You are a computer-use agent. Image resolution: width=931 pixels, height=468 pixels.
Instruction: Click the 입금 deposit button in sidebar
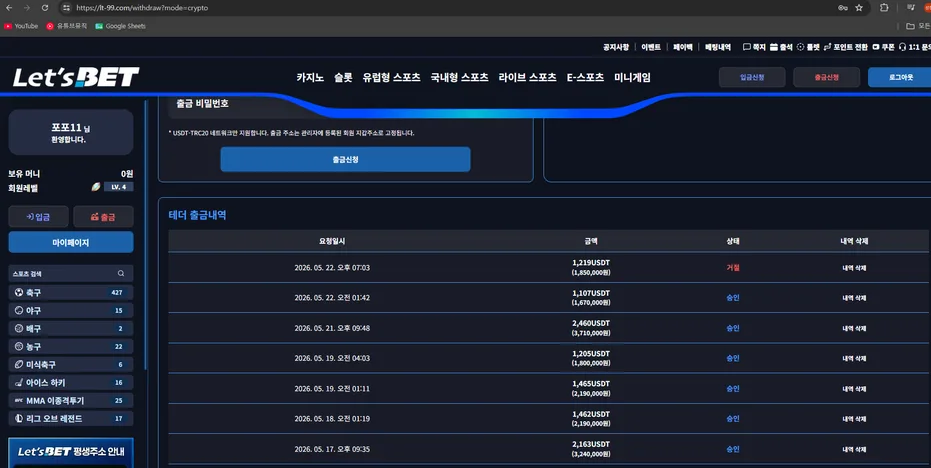pyautogui.click(x=39, y=217)
